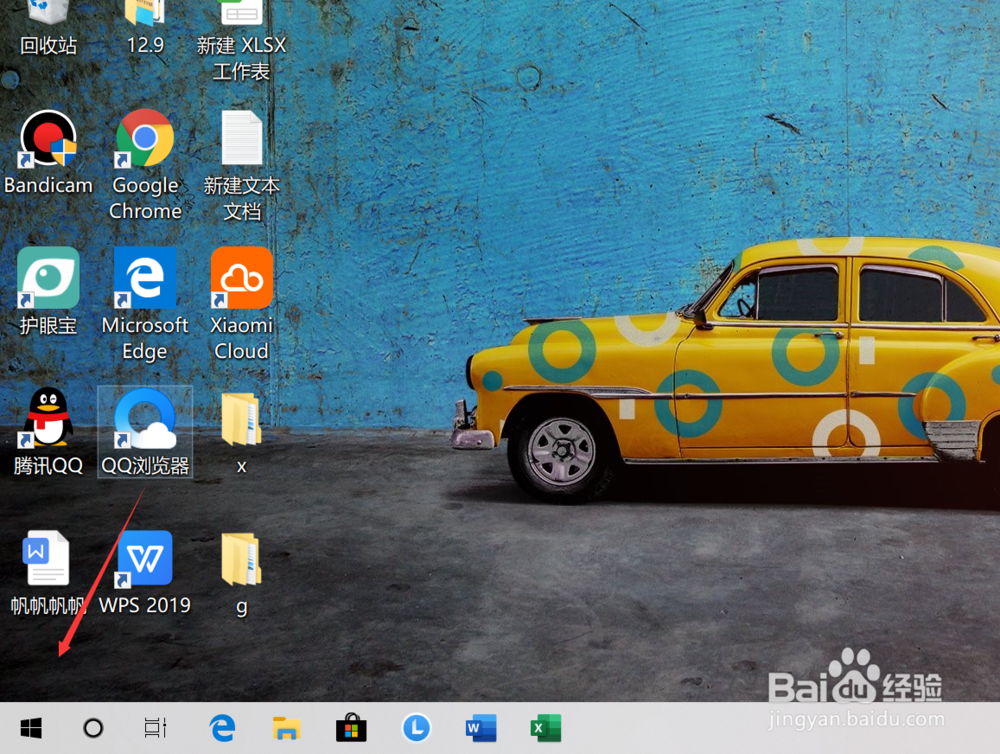The image size is (1000, 754).
Task: Launch Excel from the taskbar
Action: pos(543,728)
